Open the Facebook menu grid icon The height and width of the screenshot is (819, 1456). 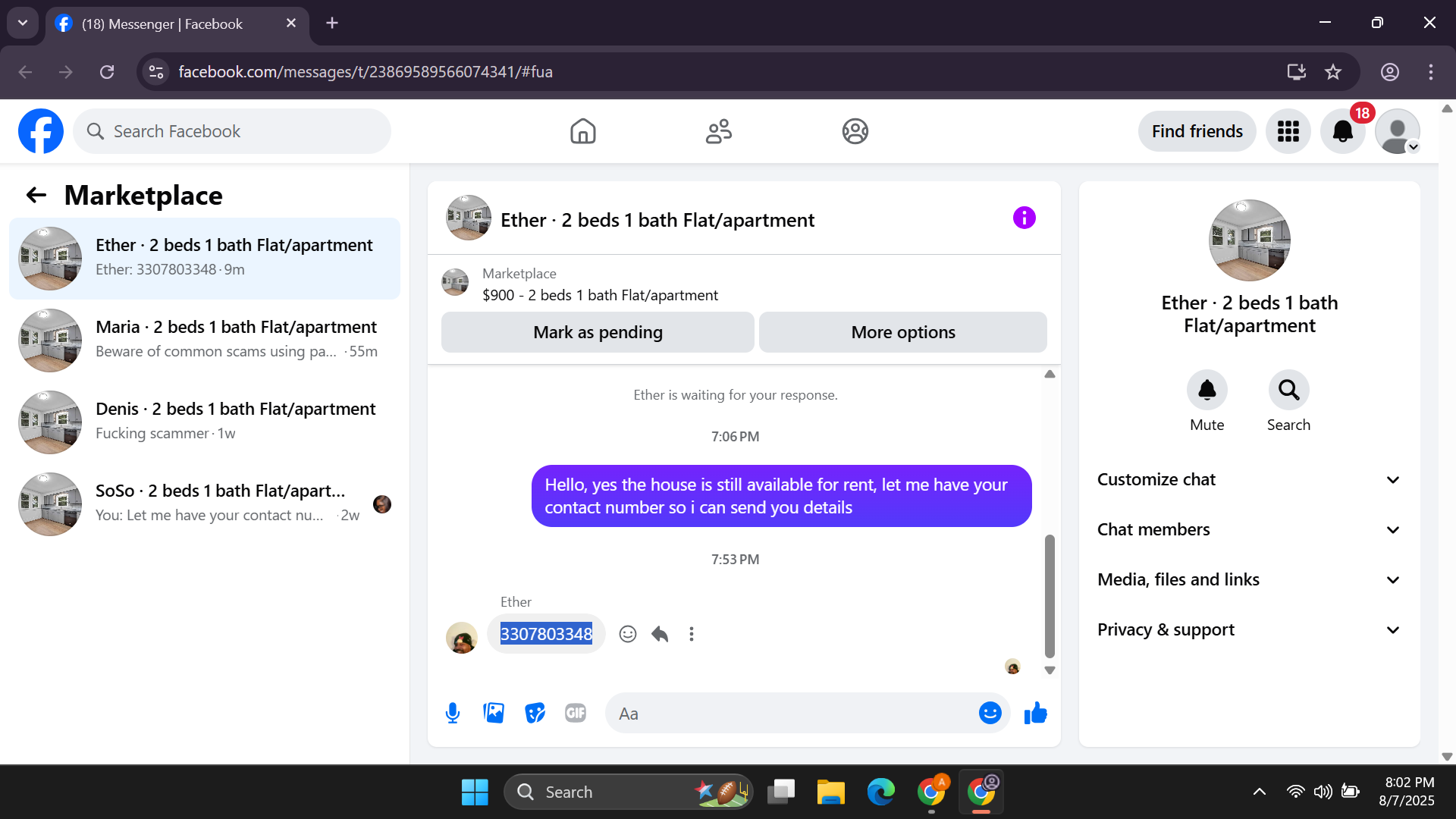(1288, 131)
